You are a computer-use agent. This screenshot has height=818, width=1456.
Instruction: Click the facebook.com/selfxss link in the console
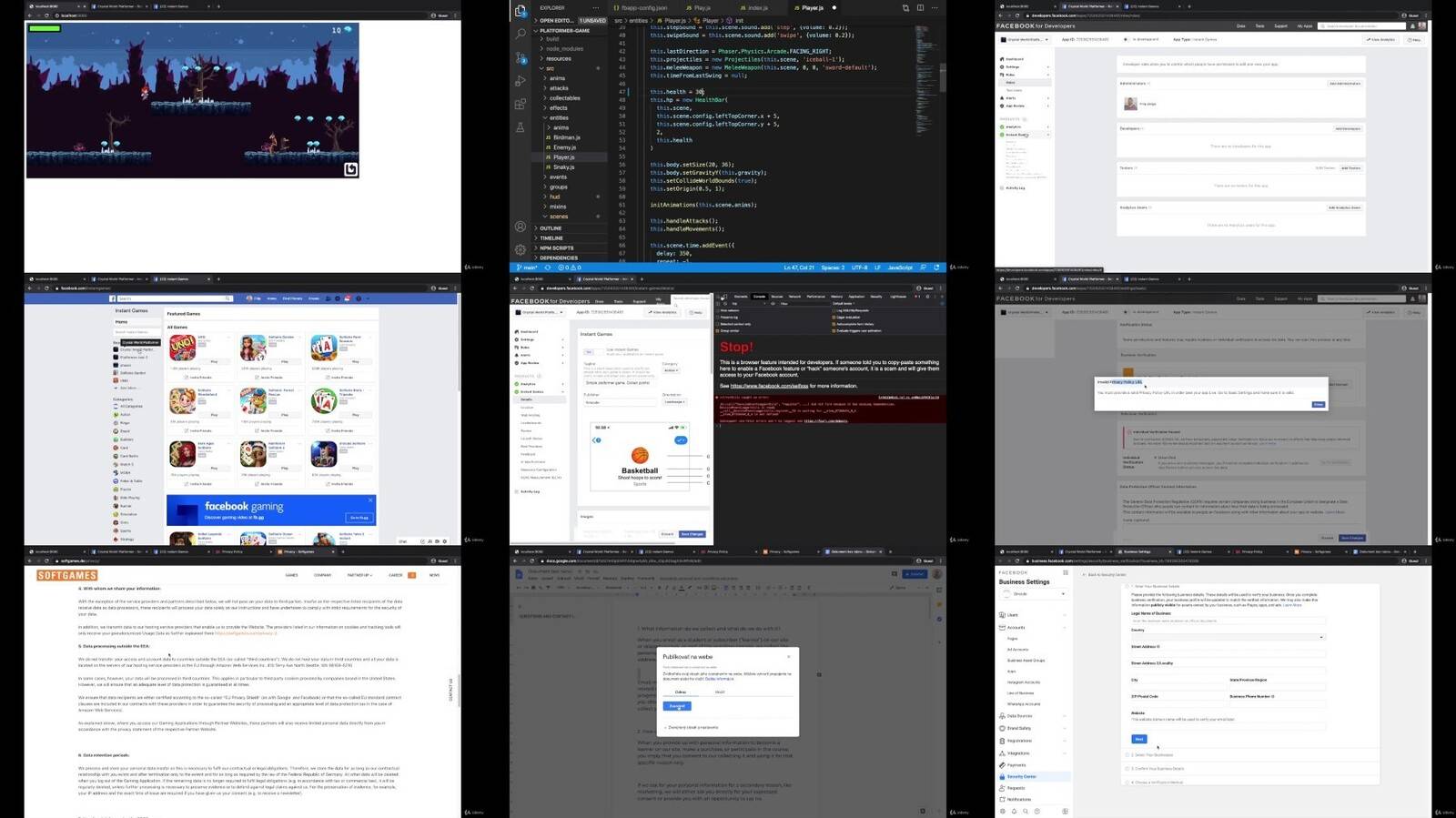769,386
